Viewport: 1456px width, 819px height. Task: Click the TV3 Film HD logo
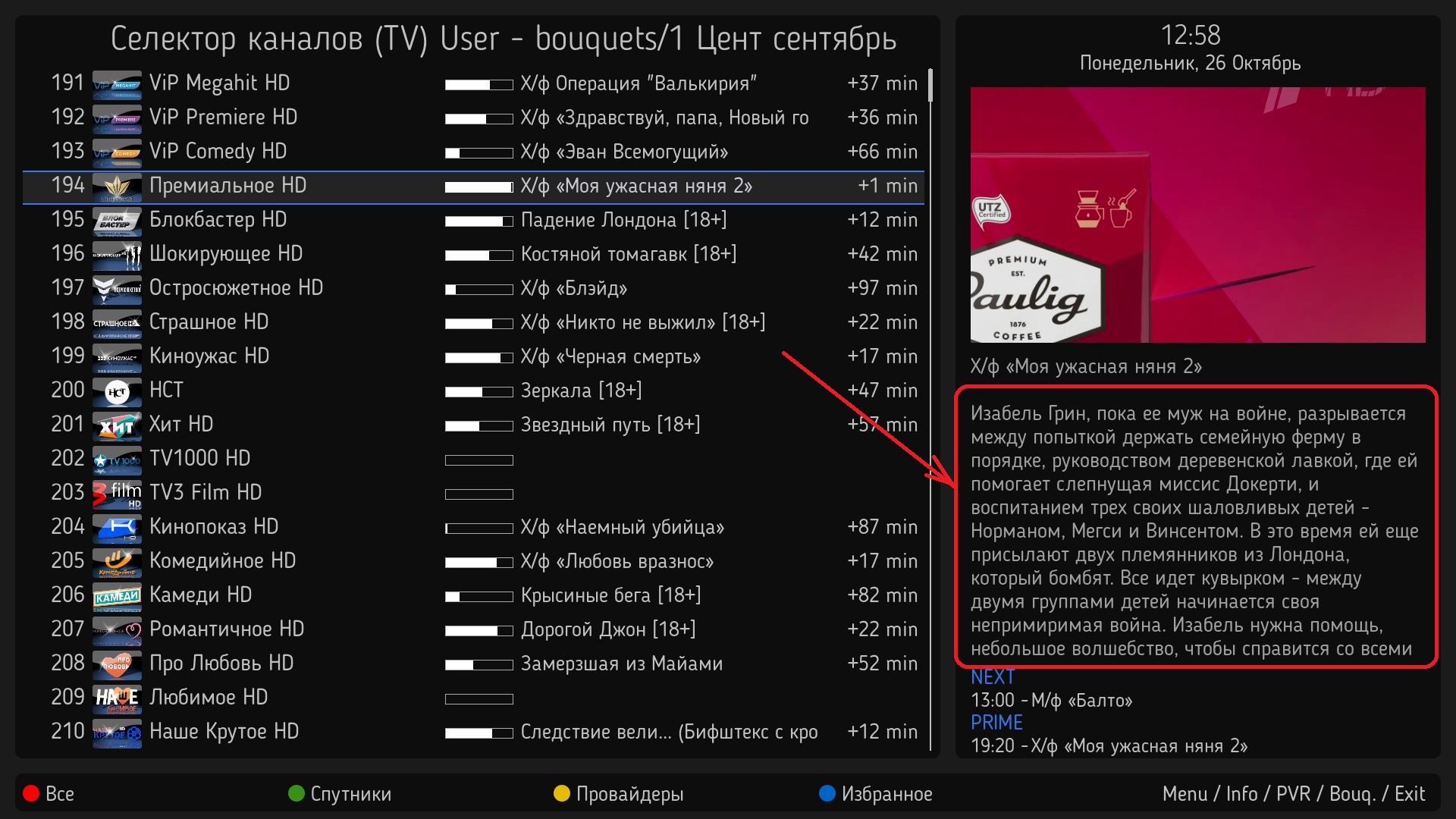coord(117,494)
